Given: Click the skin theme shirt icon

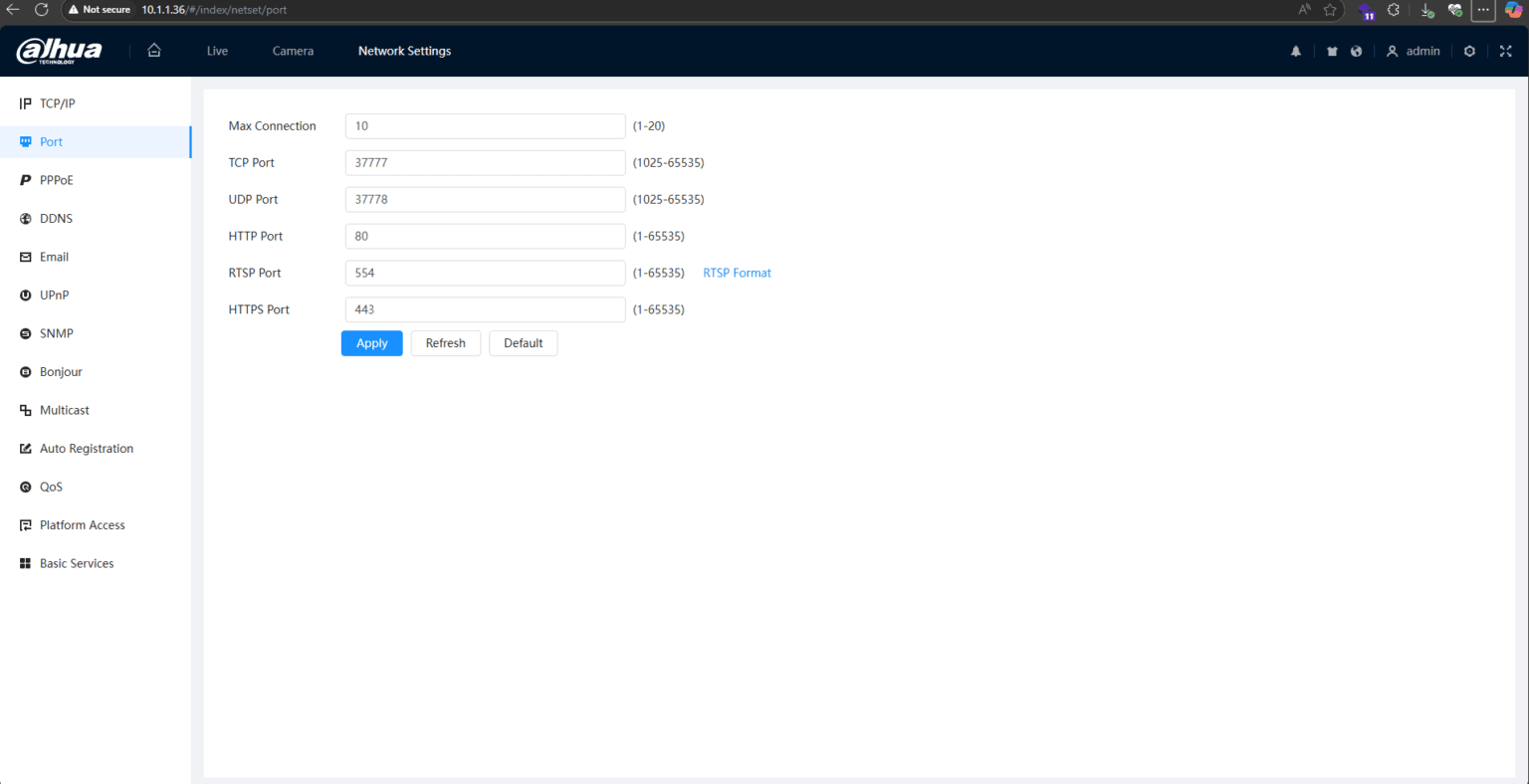Looking at the screenshot, I should pyautogui.click(x=1332, y=52).
